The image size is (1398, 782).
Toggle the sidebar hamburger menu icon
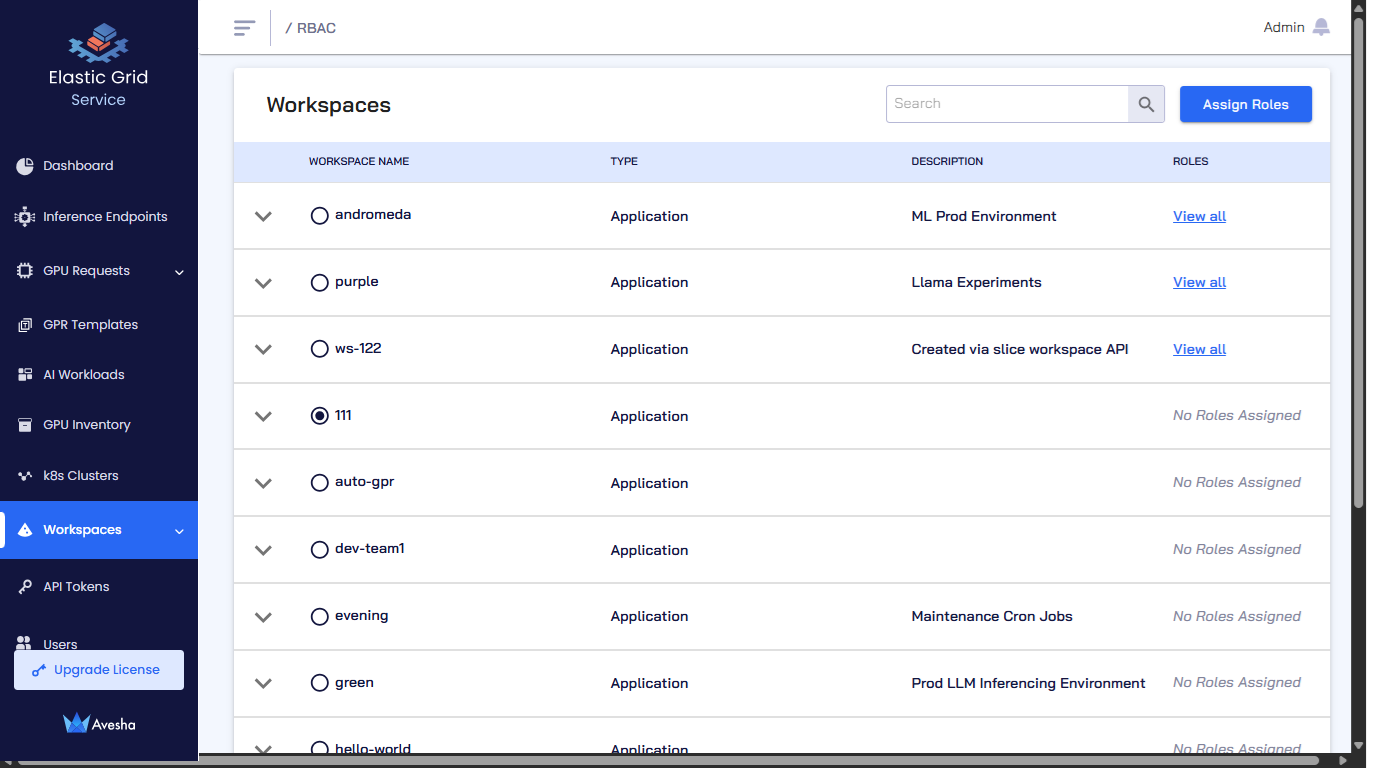(244, 28)
